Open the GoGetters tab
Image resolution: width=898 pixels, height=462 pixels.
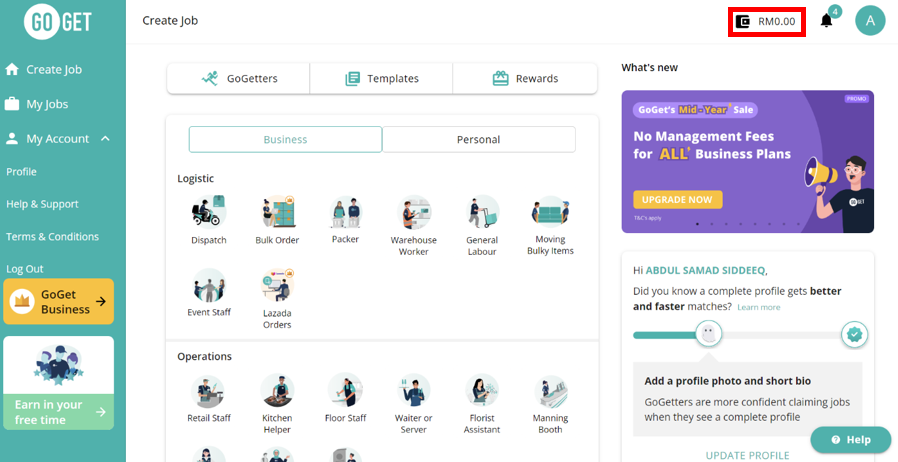point(238,78)
